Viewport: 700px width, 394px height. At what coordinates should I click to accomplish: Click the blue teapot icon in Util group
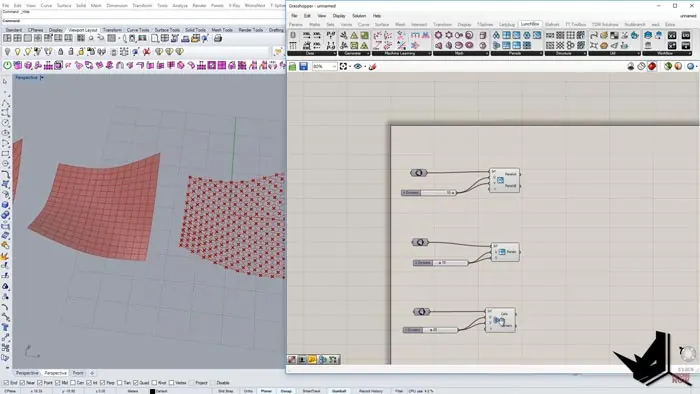(x=634, y=35)
